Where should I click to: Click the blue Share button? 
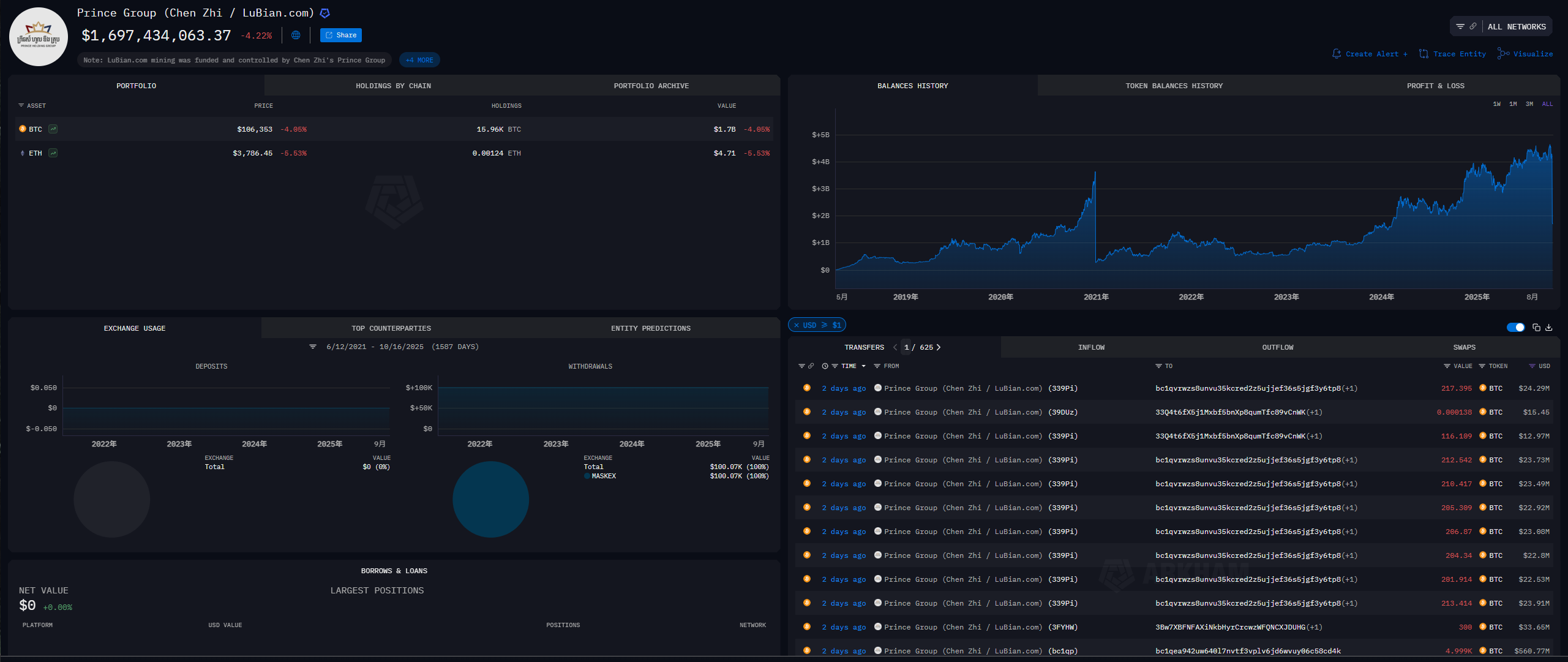coord(340,36)
